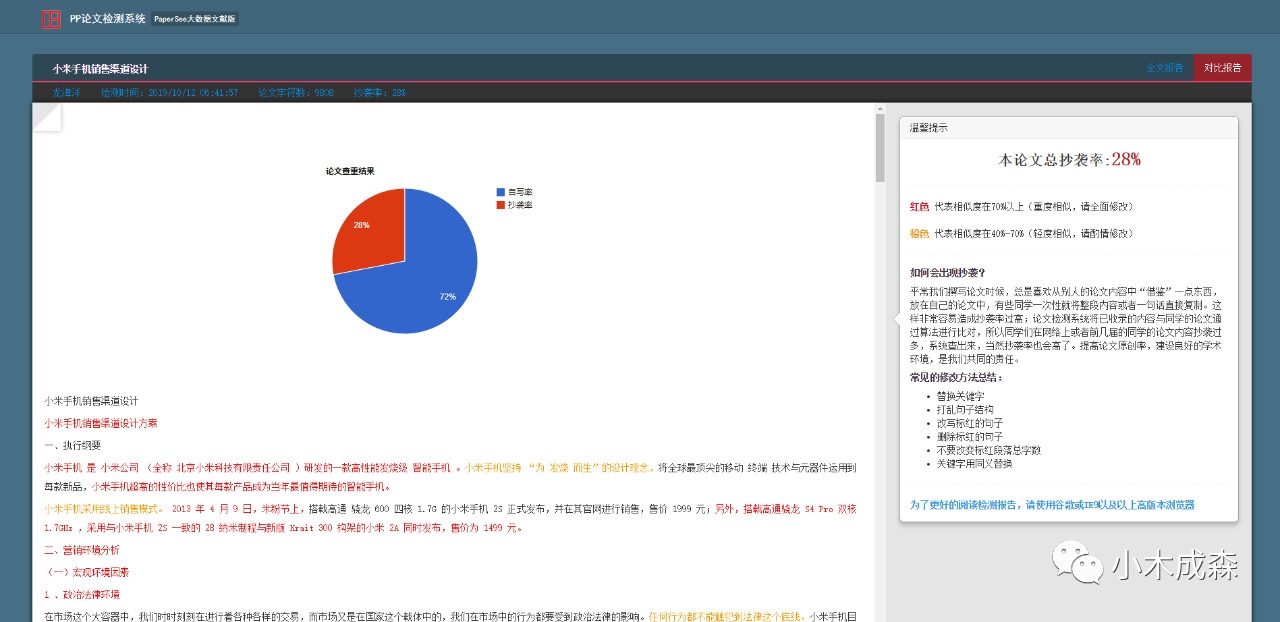Click the 常见的修改方法总结 heading
The height and width of the screenshot is (622, 1280).
click(x=956, y=378)
